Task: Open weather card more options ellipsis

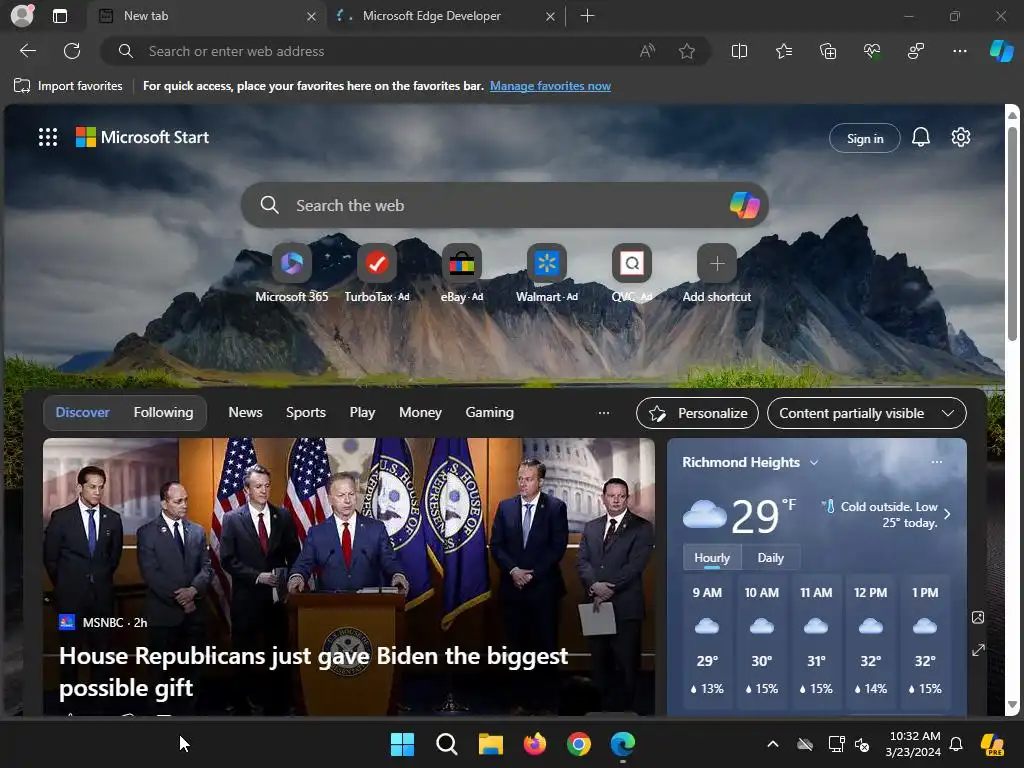Action: (936, 462)
